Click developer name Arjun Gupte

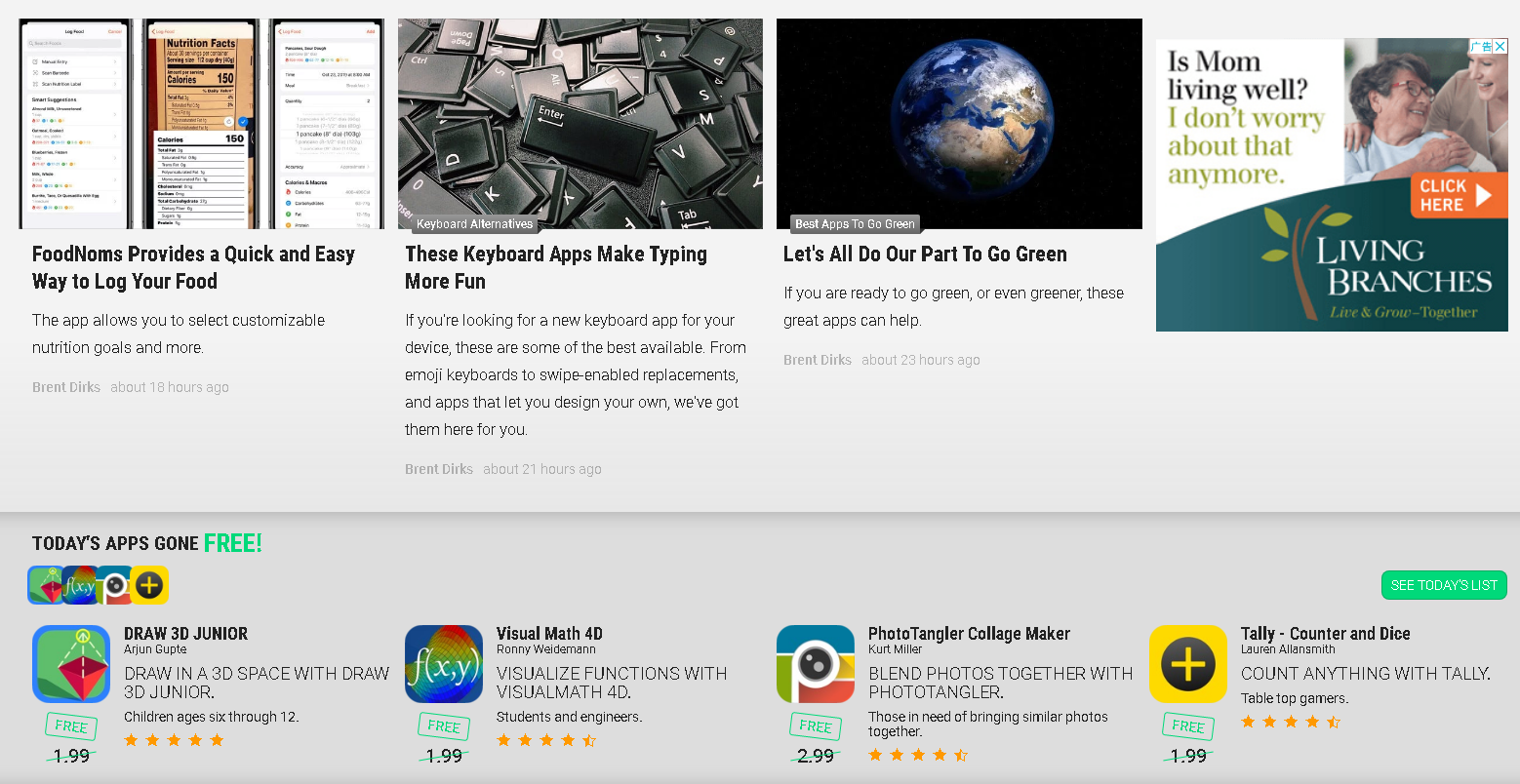155,649
